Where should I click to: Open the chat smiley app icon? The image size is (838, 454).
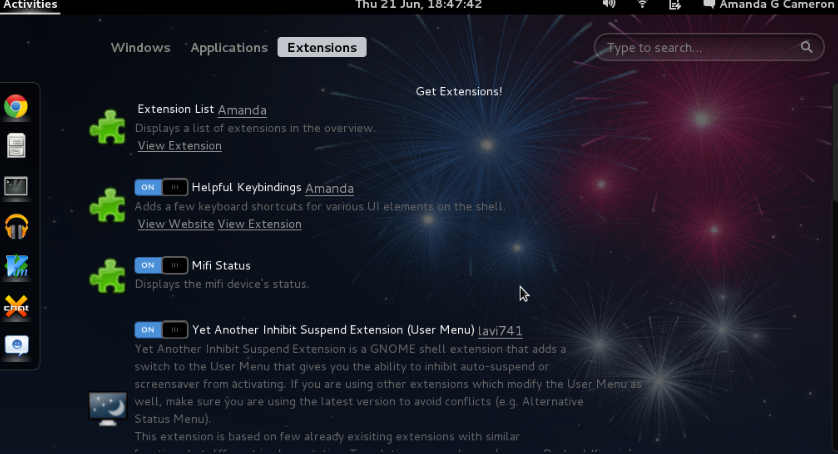[16, 346]
